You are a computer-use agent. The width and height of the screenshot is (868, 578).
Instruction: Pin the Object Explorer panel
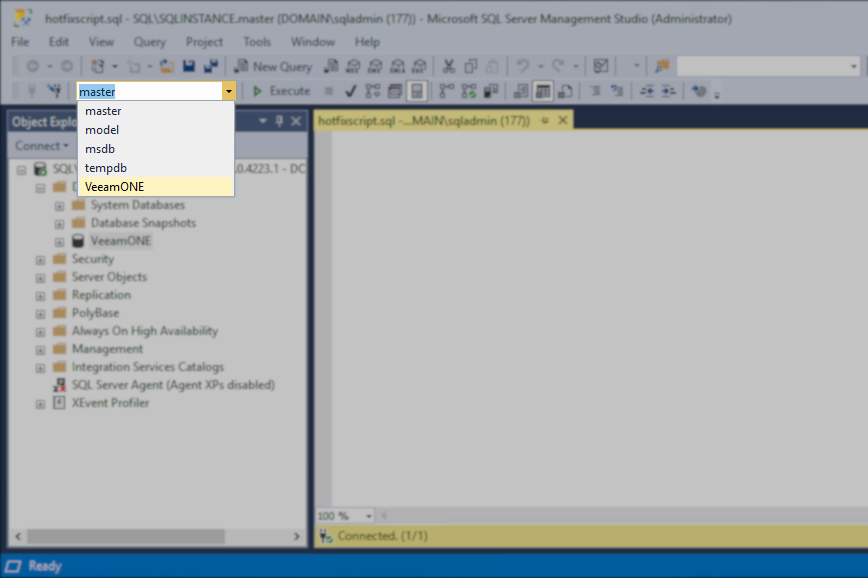(x=280, y=121)
